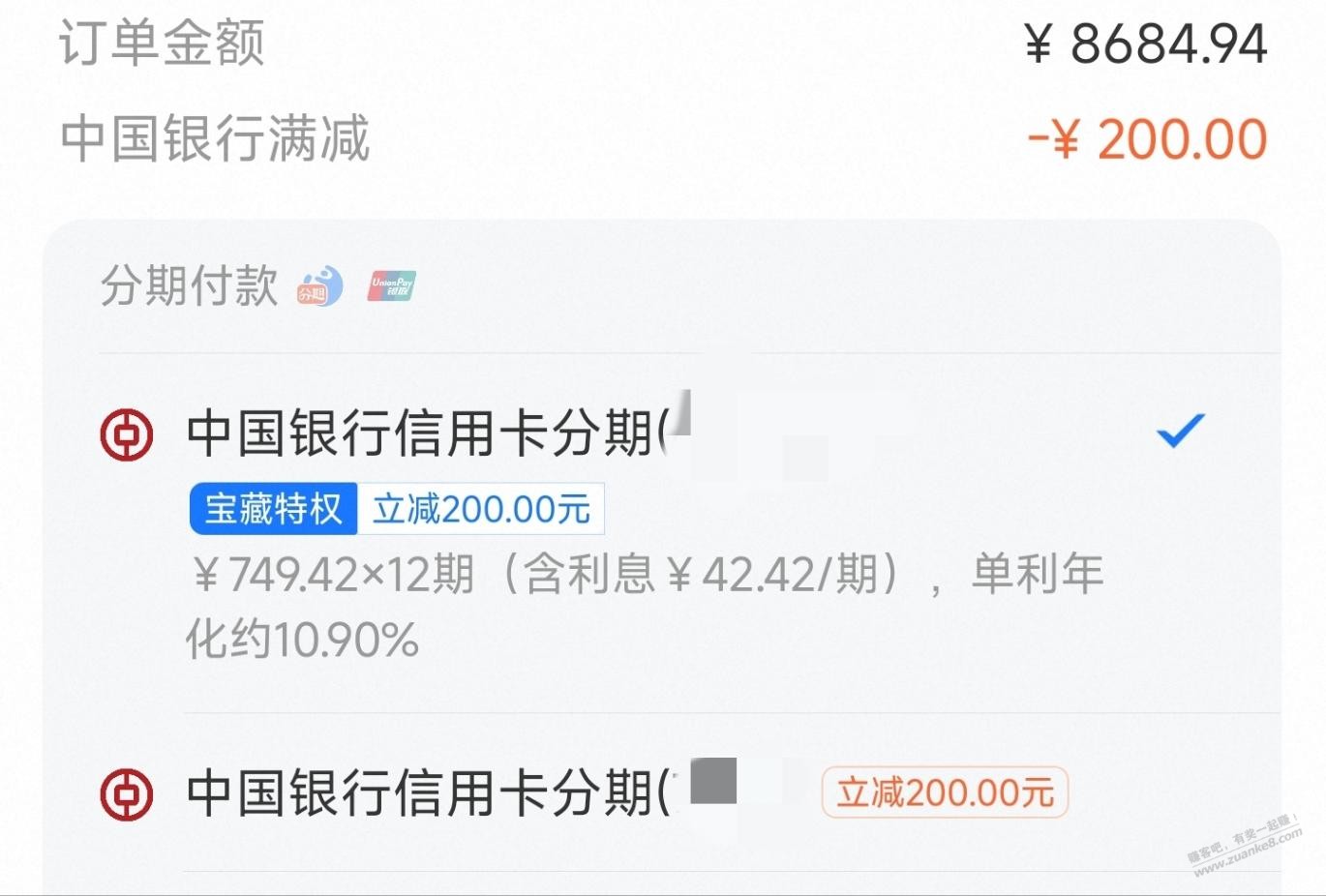Click the -¥200.00 discount amount
1326x896 pixels.
point(1148,139)
